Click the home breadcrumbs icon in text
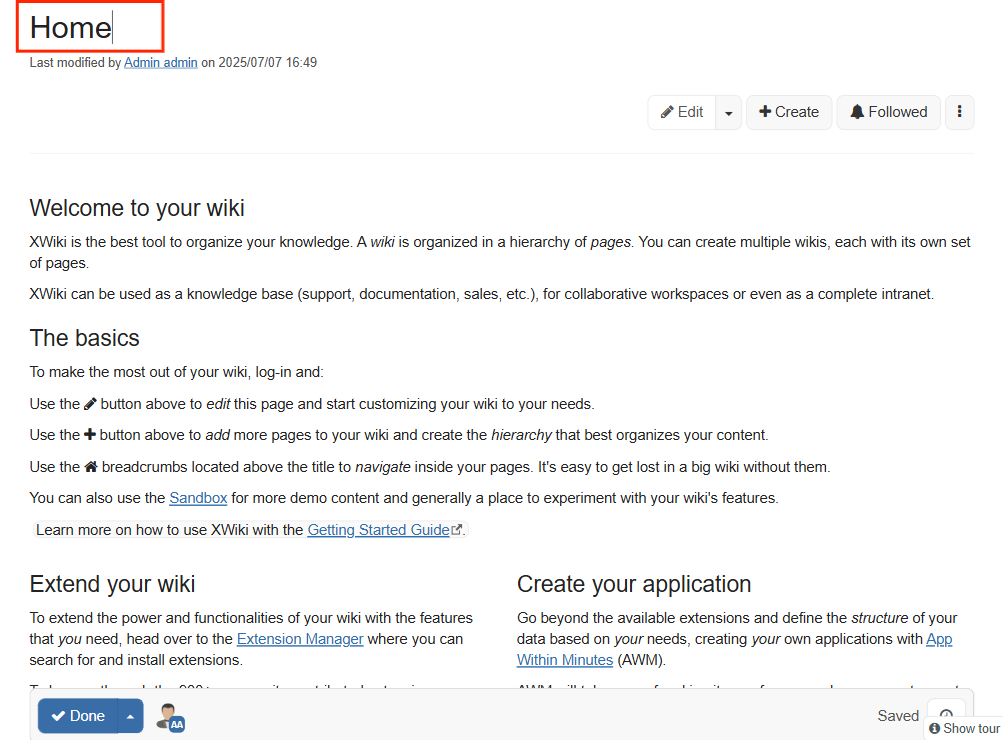The image size is (1003, 740). pyautogui.click(x=91, y=466)
